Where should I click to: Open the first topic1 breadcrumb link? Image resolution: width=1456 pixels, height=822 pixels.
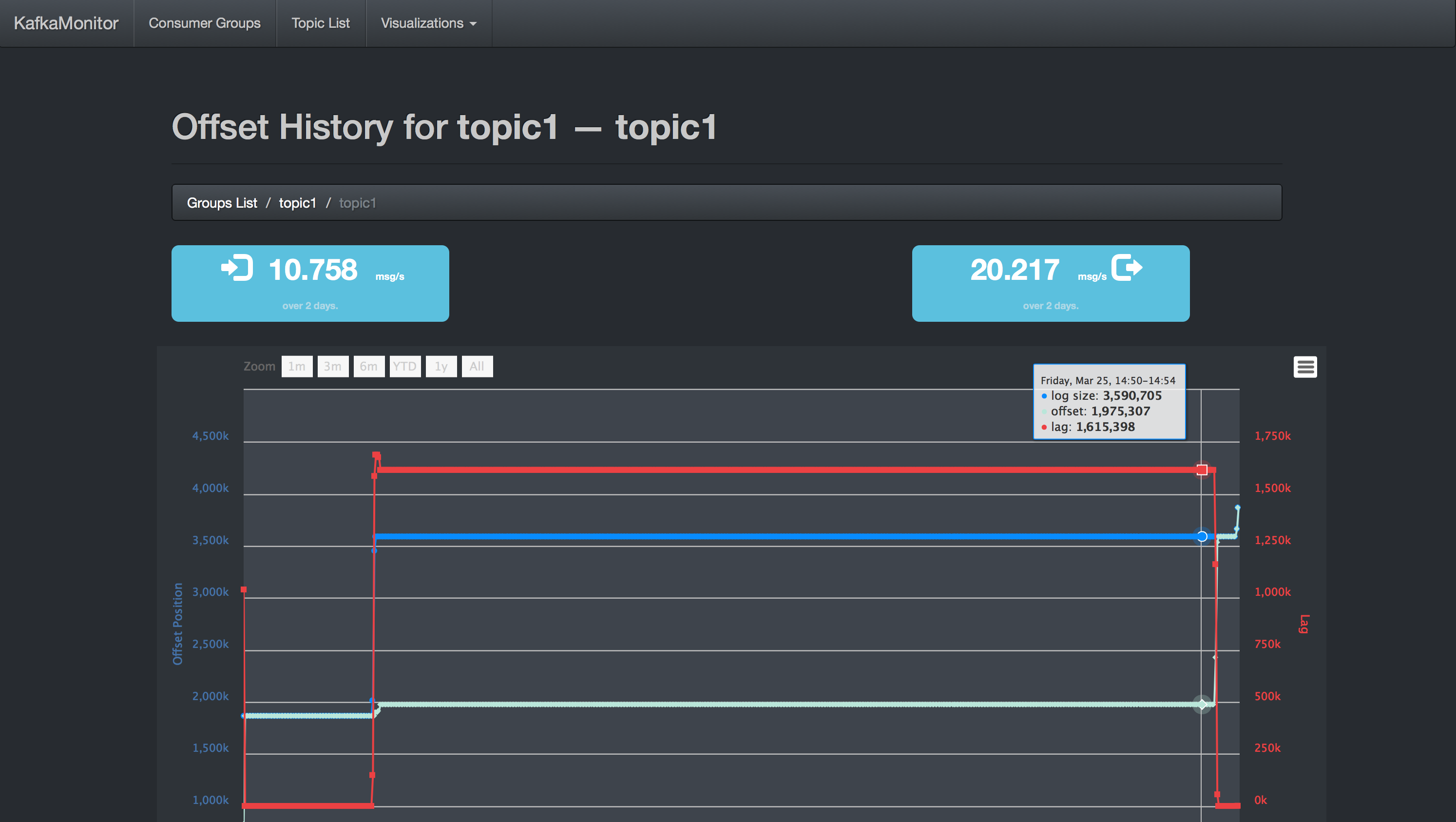point(297,203)
